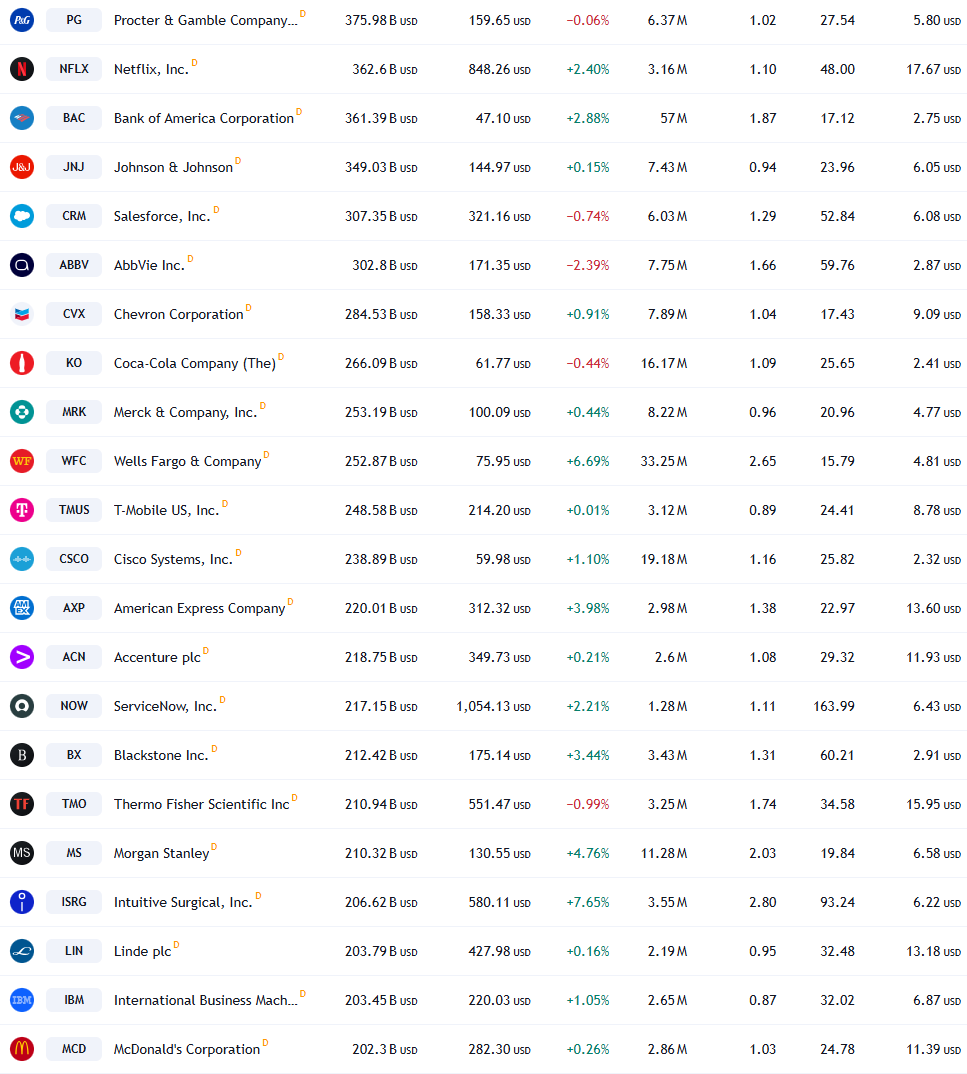Click the +7.65% change value
The image size is (967, 1074).
click(588, 902)
